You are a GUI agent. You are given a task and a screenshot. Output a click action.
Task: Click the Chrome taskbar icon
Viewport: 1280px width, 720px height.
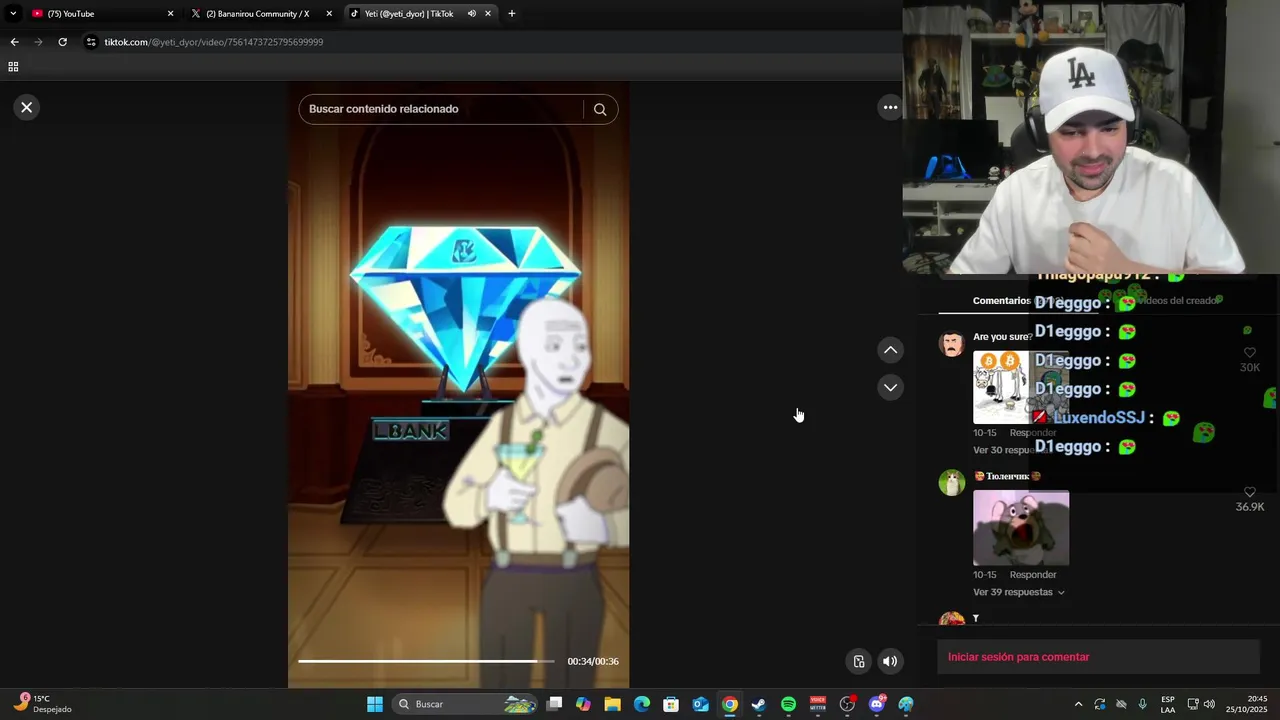click(x=730, y=704)
